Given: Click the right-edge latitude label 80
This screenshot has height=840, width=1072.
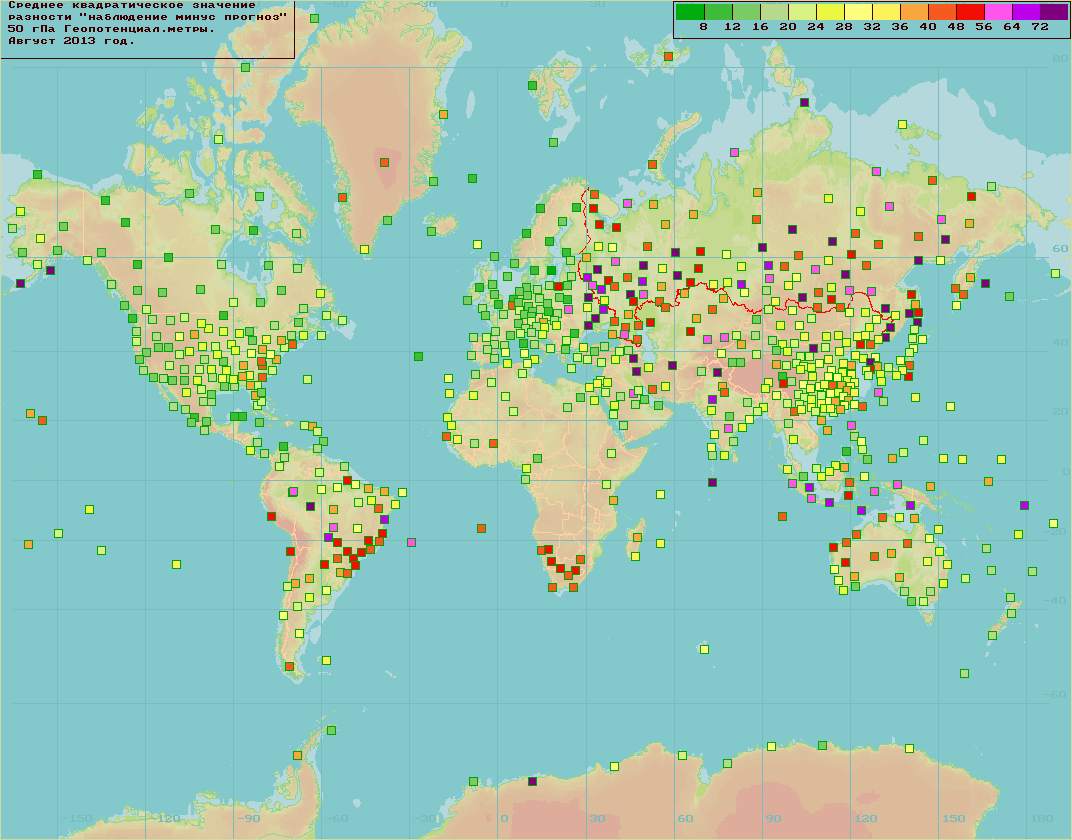Looking at the screenshot, I should point(1060,59).
